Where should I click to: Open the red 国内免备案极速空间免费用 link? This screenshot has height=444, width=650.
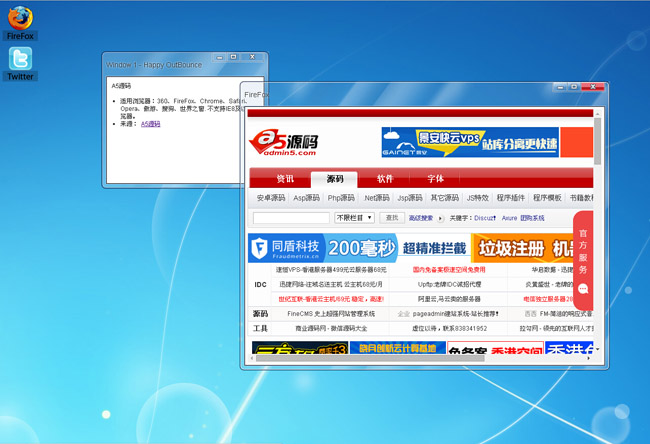449,269
